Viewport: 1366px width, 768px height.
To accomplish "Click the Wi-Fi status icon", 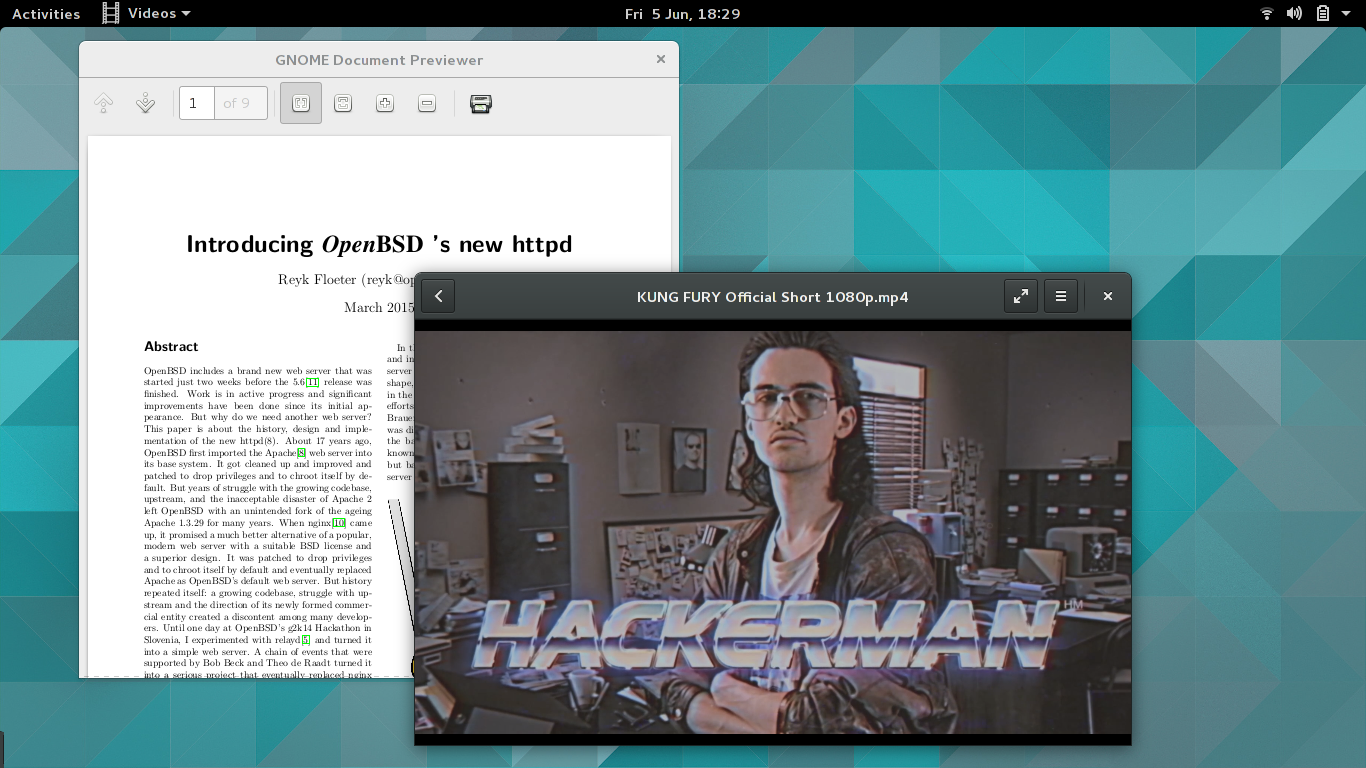I will point(1267,13).
